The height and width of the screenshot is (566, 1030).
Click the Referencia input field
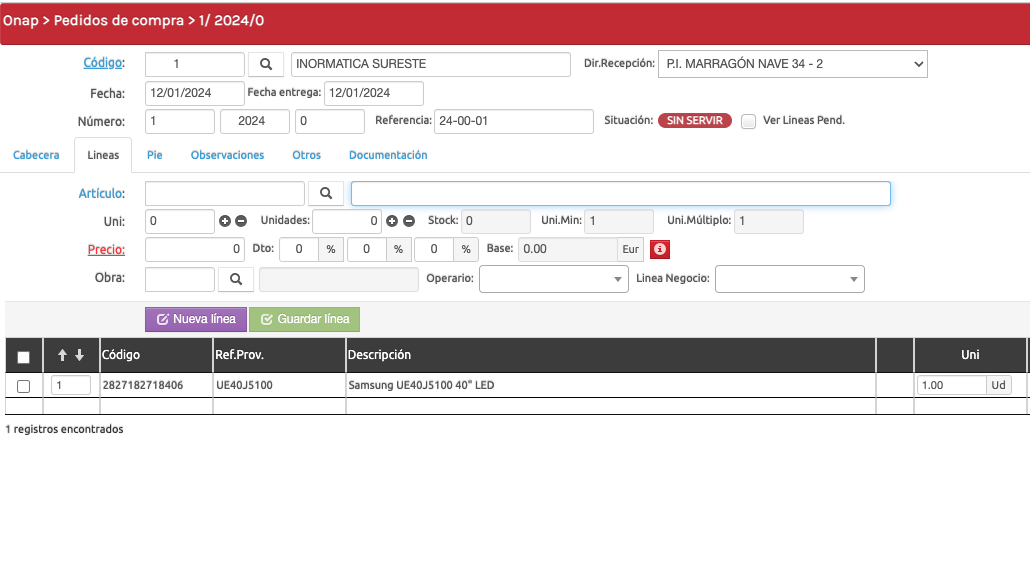[x=513, y=121]
